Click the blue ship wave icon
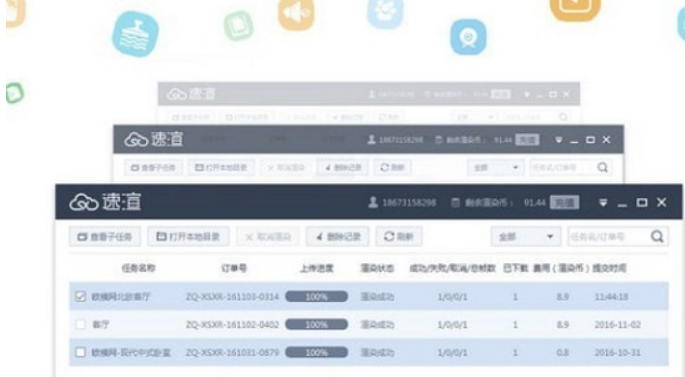This screenshot has height=377, width=685. pyautogui.click(x=135, y=34)
